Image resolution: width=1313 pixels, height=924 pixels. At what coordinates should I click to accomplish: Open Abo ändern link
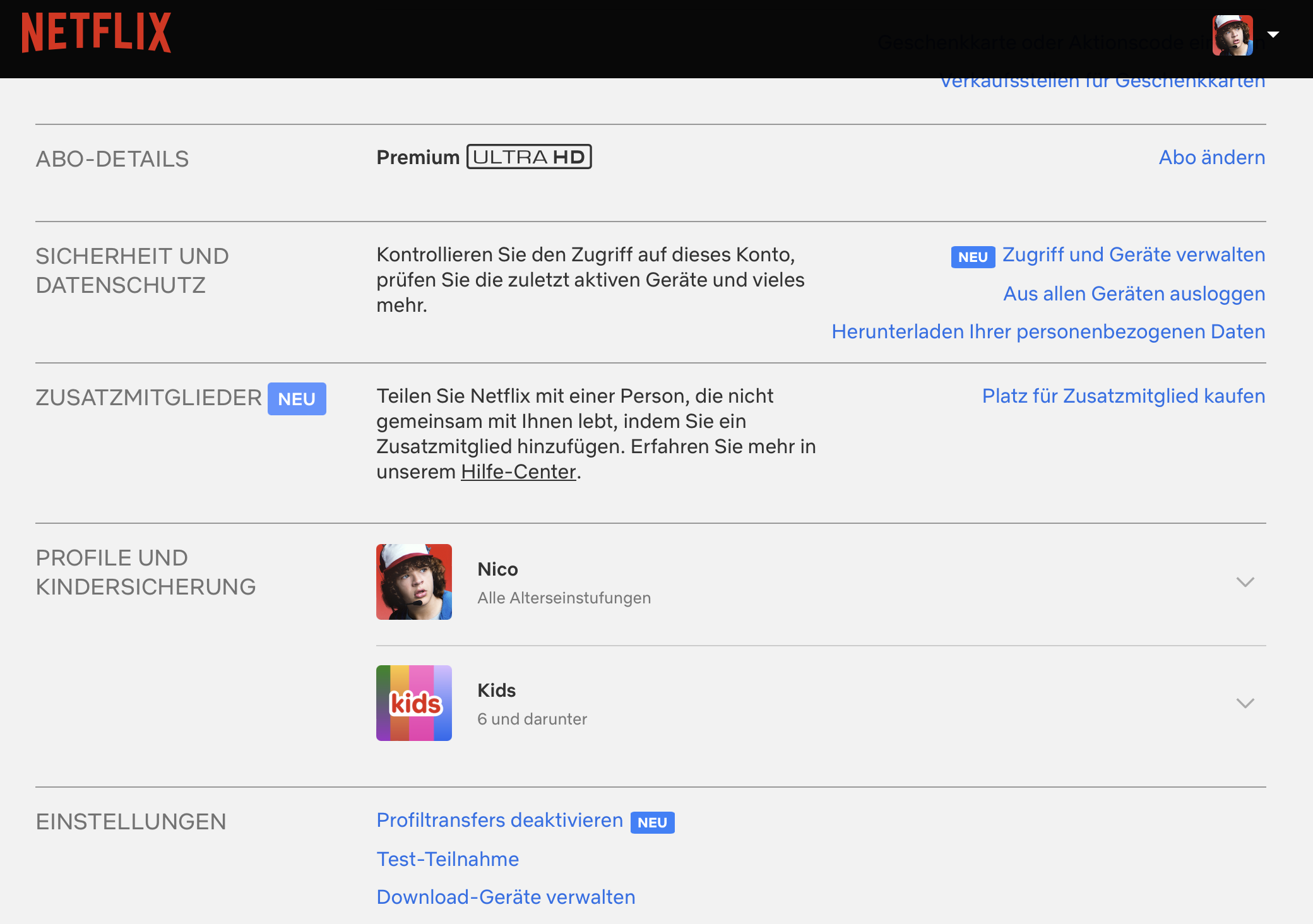click(1211, 157)
